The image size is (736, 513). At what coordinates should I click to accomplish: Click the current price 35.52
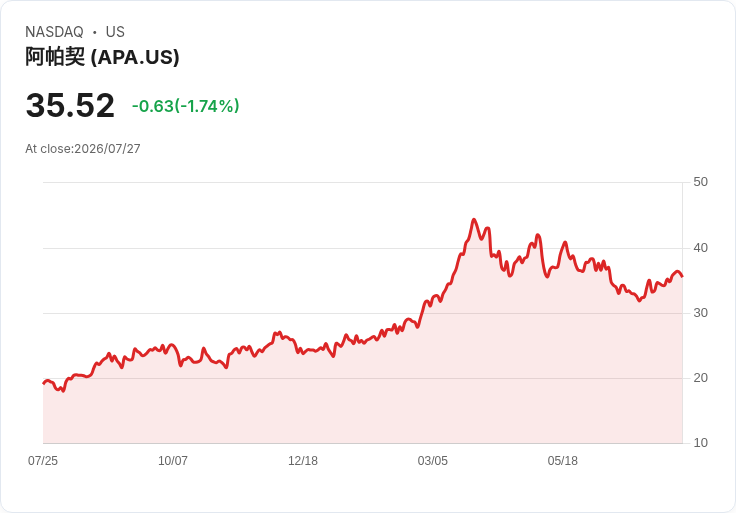(70, 105)
